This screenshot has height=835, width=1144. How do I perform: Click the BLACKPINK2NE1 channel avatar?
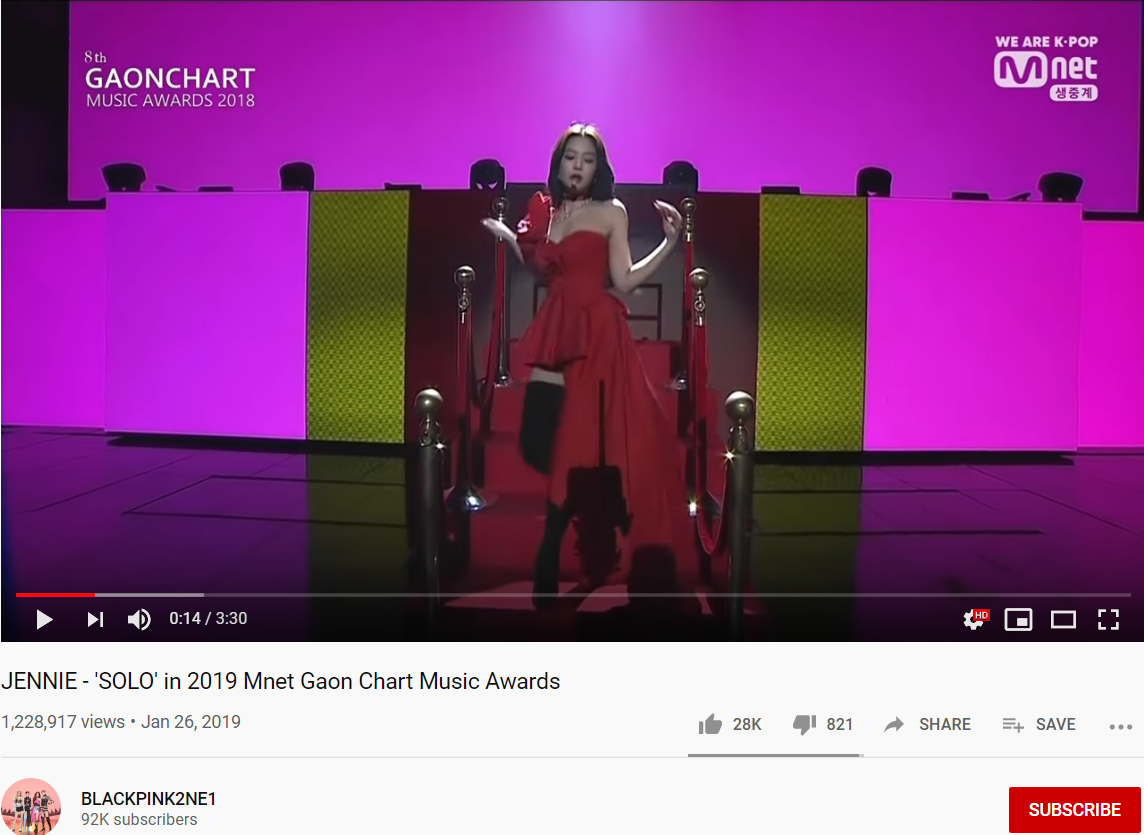click(31, 807)
